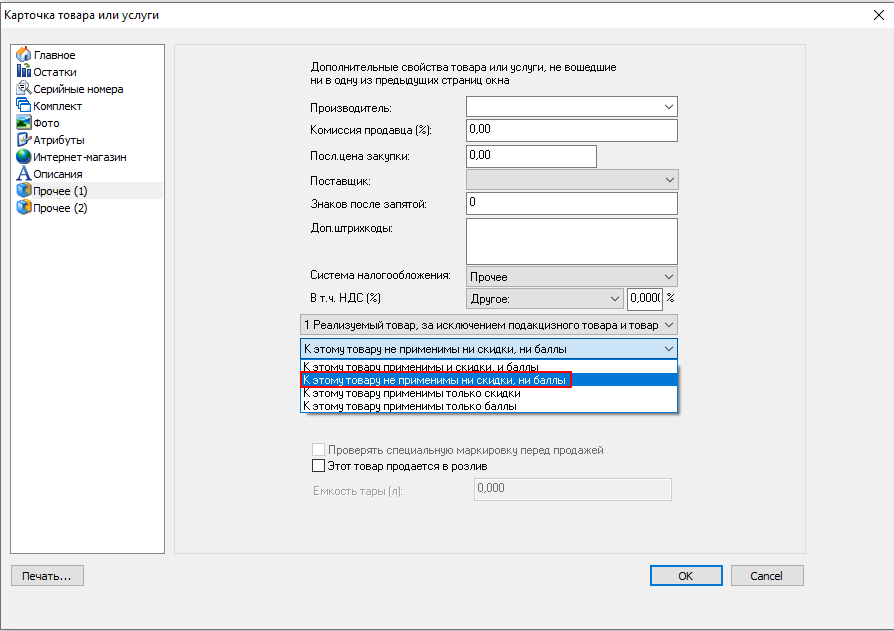
Task: Click the picture icon next to Фото
Action: (23, 122)
